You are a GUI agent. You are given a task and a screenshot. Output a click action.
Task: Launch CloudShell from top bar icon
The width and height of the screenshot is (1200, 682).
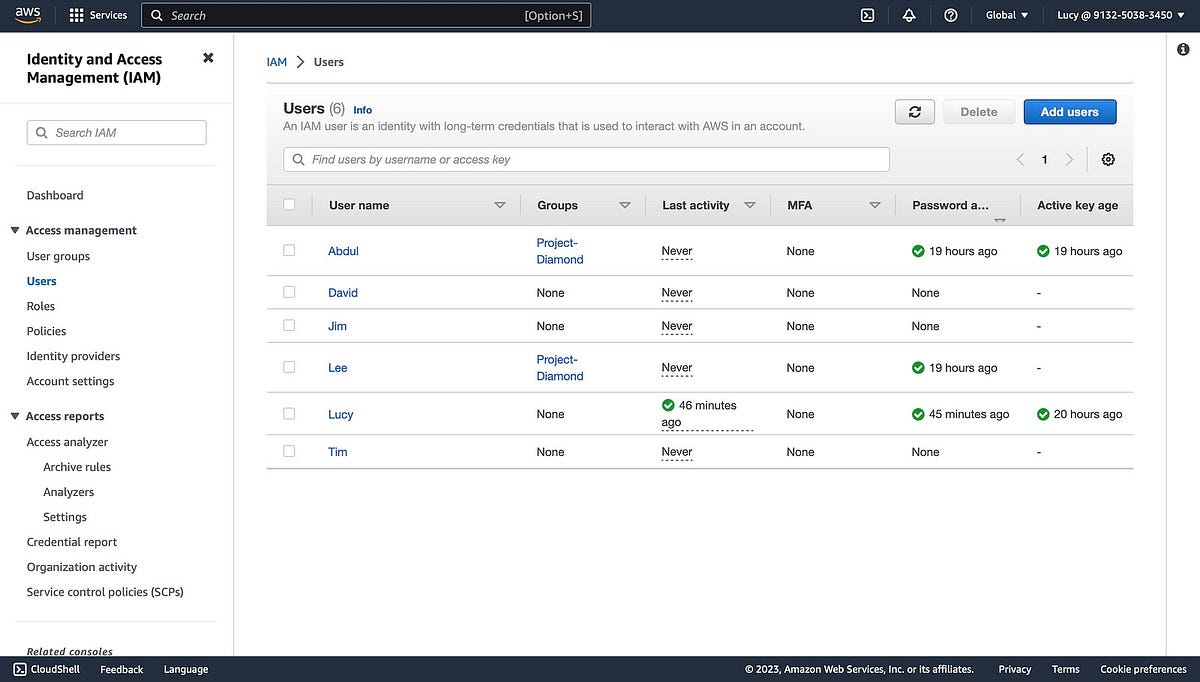[x=868, y=15]
